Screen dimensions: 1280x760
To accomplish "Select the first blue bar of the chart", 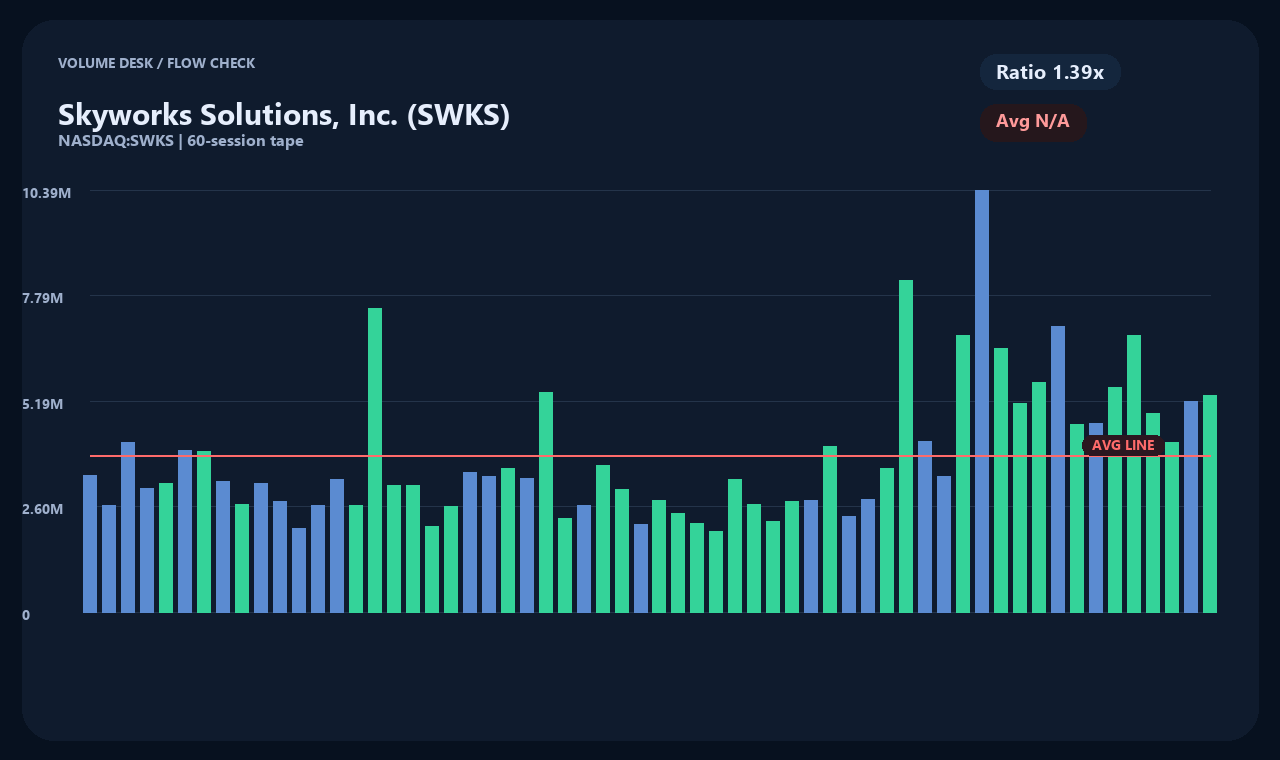I will [x=90, y=544].
